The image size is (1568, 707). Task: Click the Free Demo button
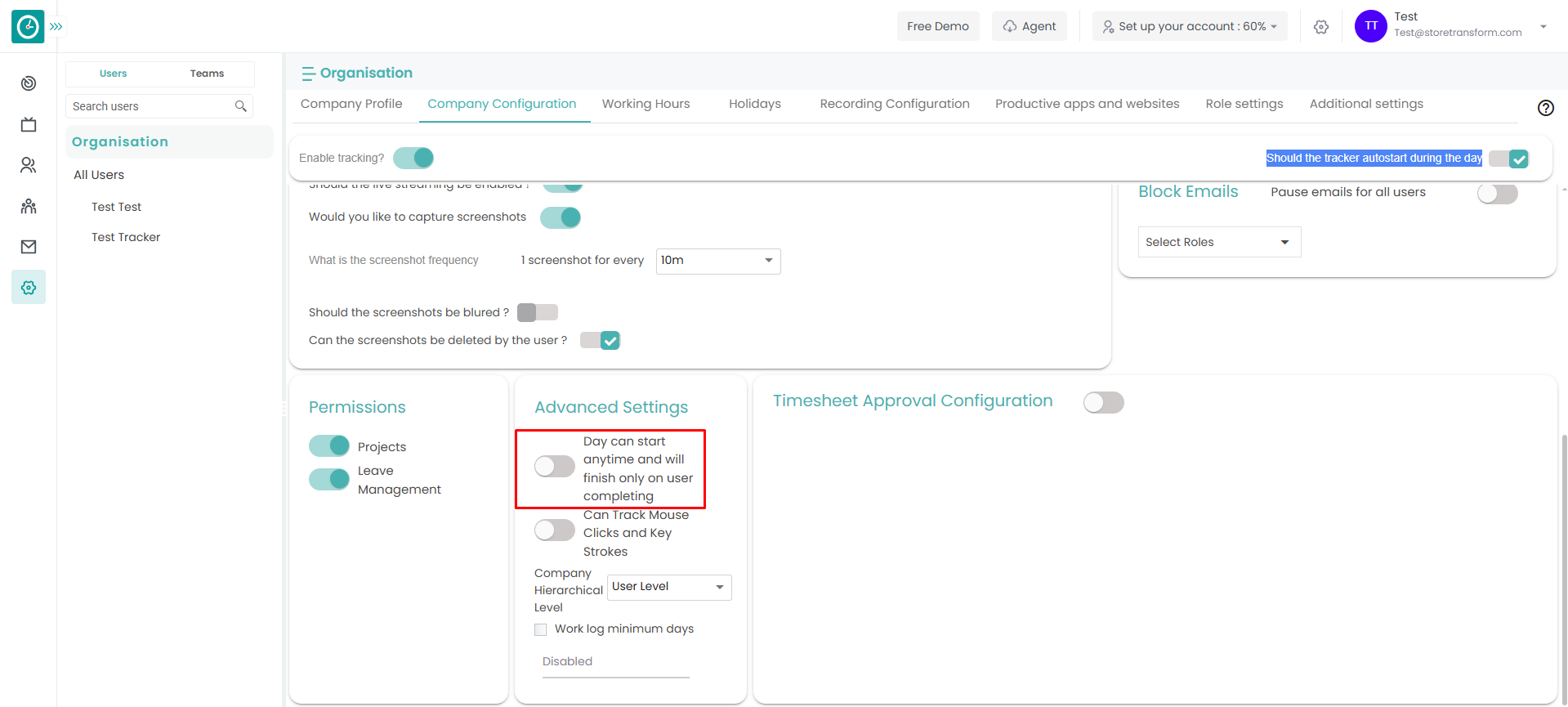pos(938,26)
